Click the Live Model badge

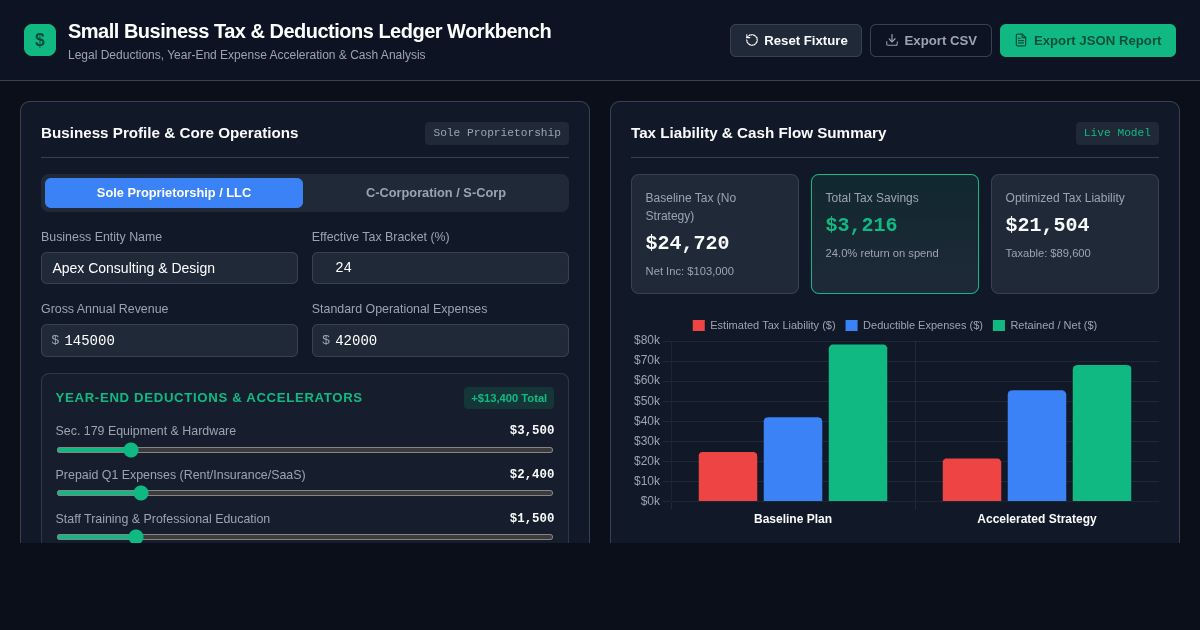(1117, 133)
